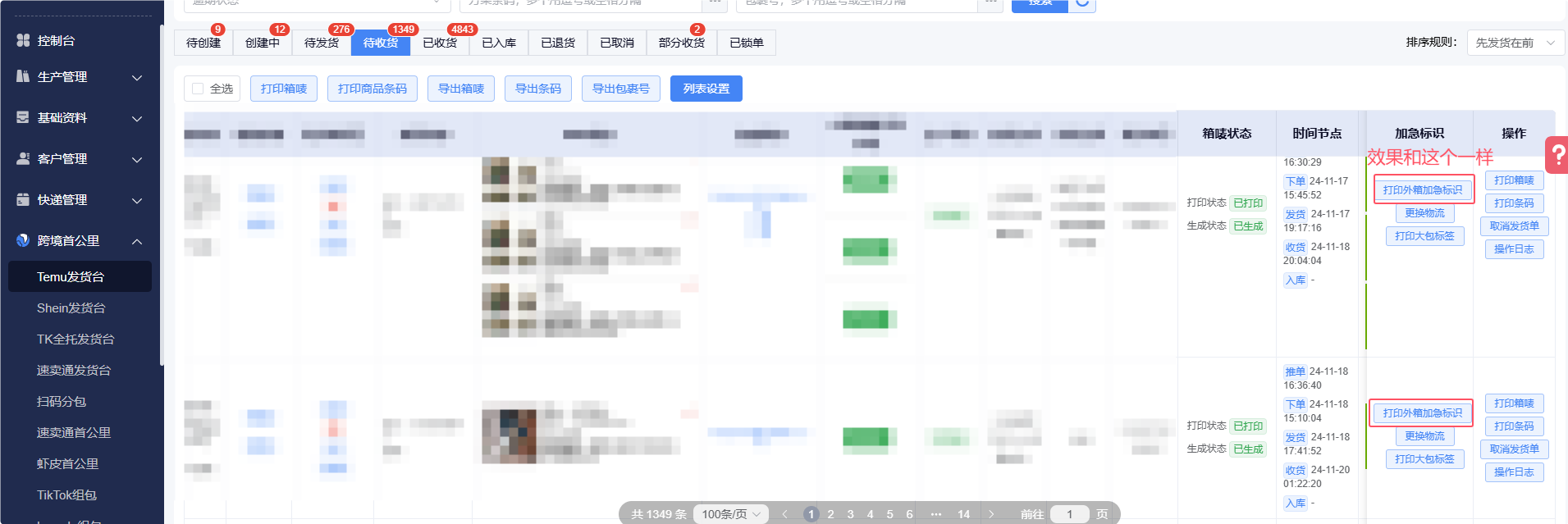This screenshot has width=1568, height=524.
Task: Click 打印箱唛 in the 24-11-18 15:10:04 order row
Action: coord(1515,403)
